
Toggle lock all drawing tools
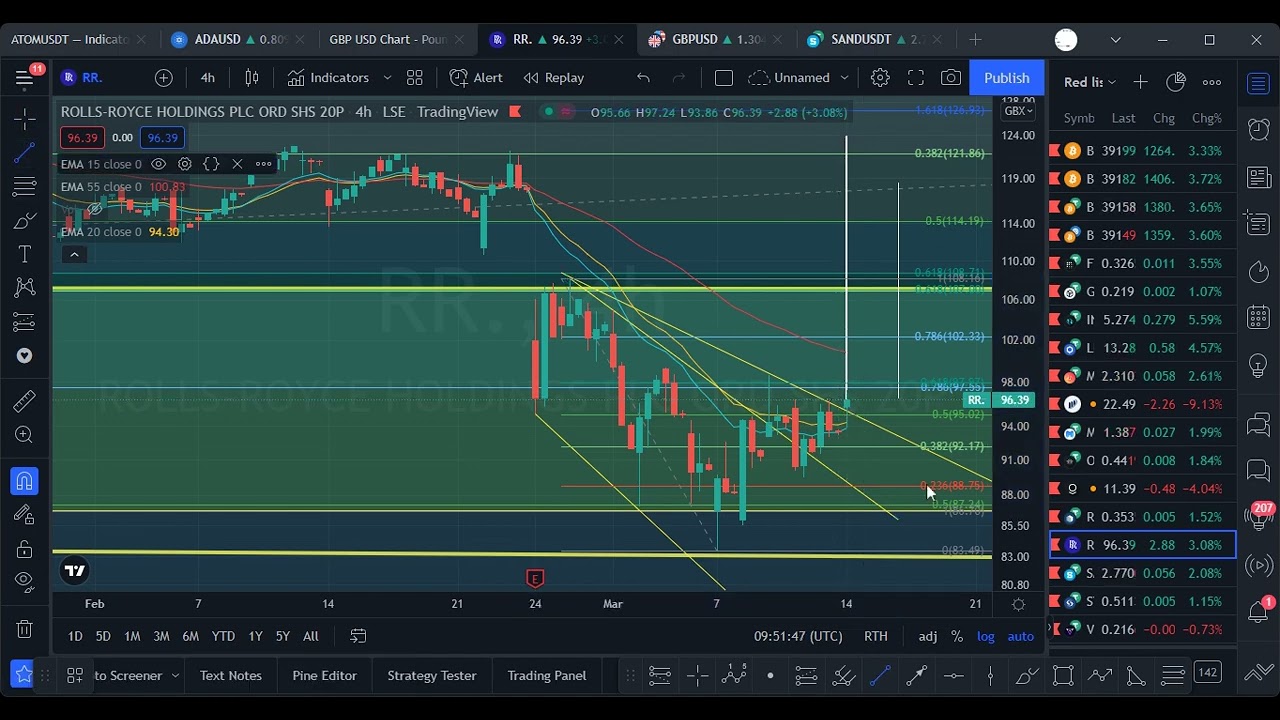coord(25,549)
